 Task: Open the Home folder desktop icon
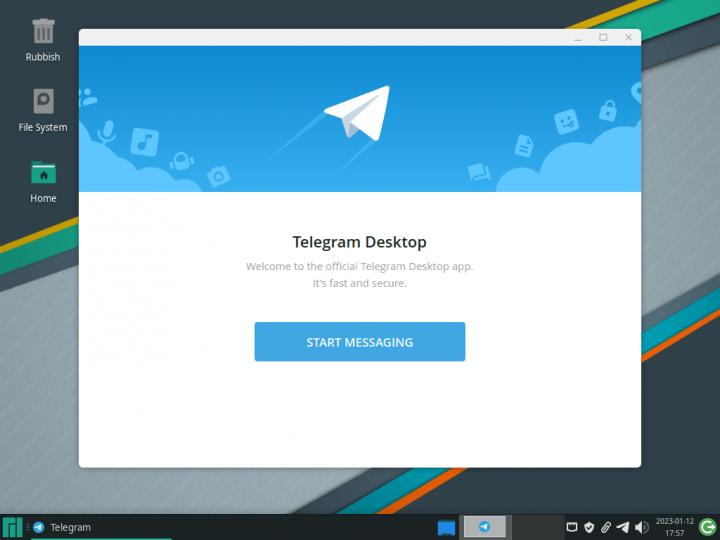pos(43,182)
